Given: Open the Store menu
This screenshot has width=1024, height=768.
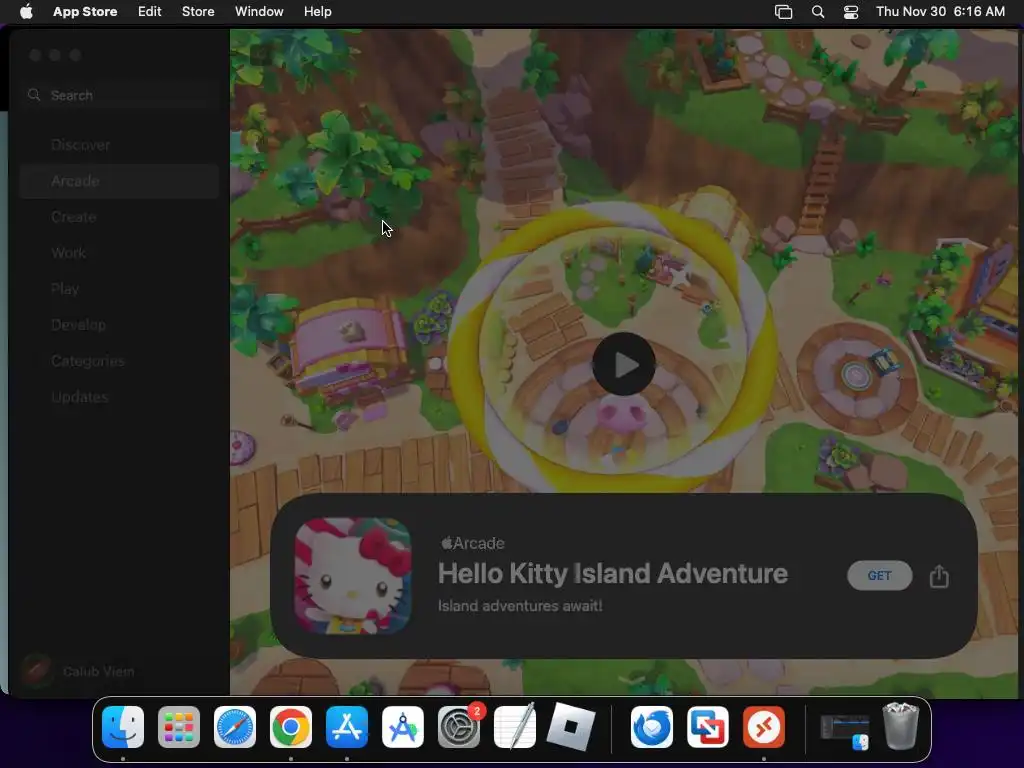Looking at the screenshot, I should point(198,11).
